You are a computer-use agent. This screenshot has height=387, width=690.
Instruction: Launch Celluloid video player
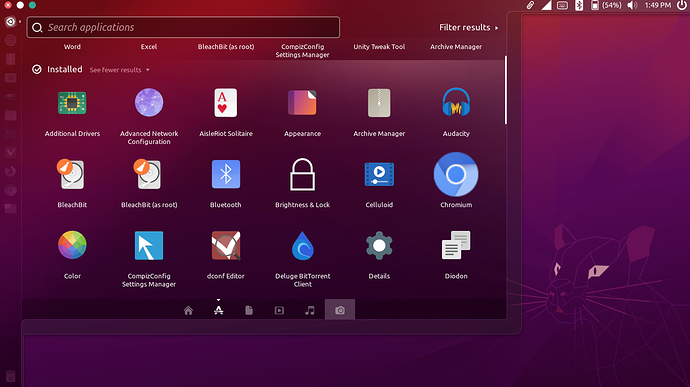point(379,174)
